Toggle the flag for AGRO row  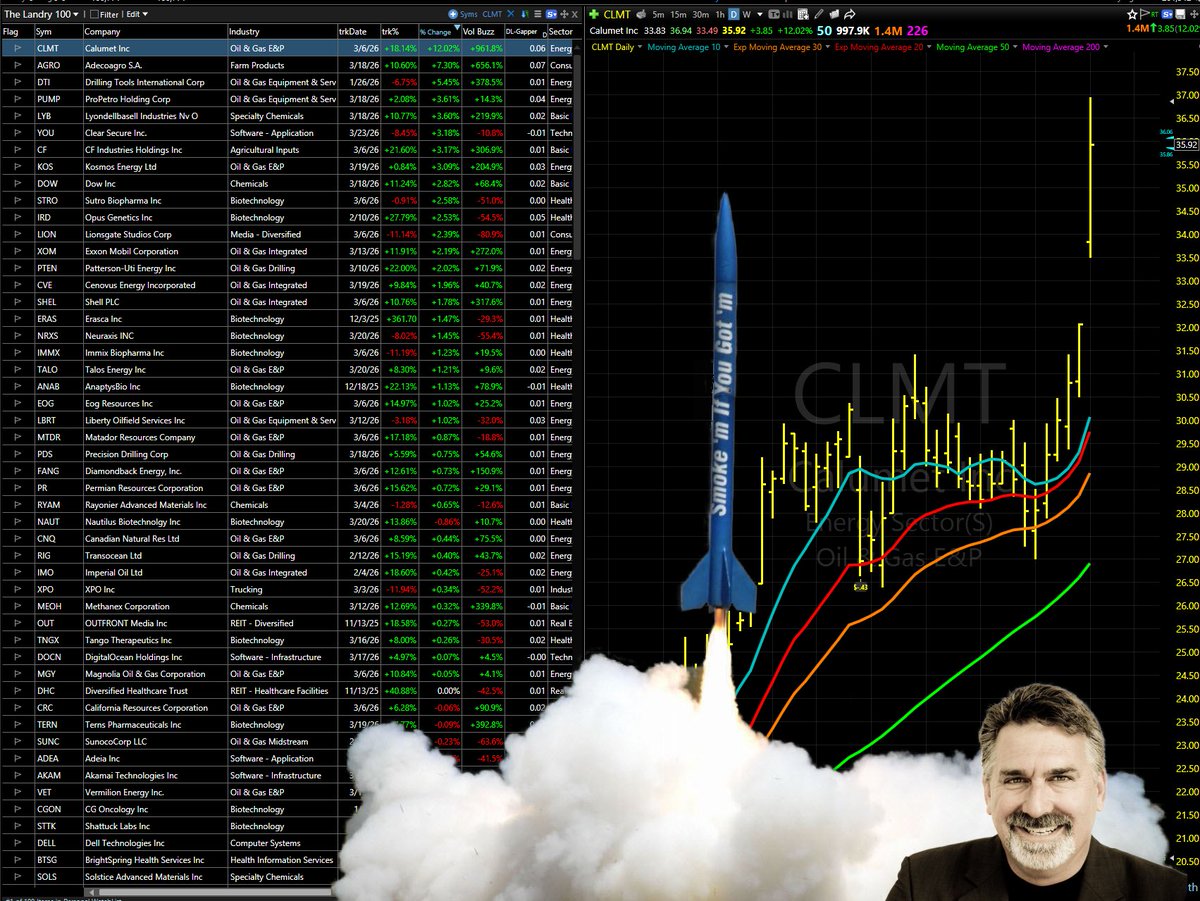[x=17, y=65]
